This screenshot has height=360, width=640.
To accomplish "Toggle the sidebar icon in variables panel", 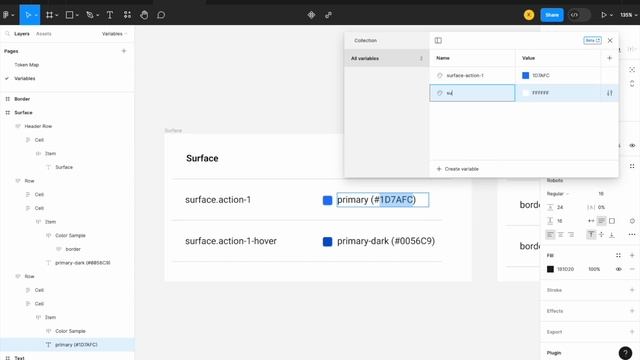I will [x=438, y=40].
